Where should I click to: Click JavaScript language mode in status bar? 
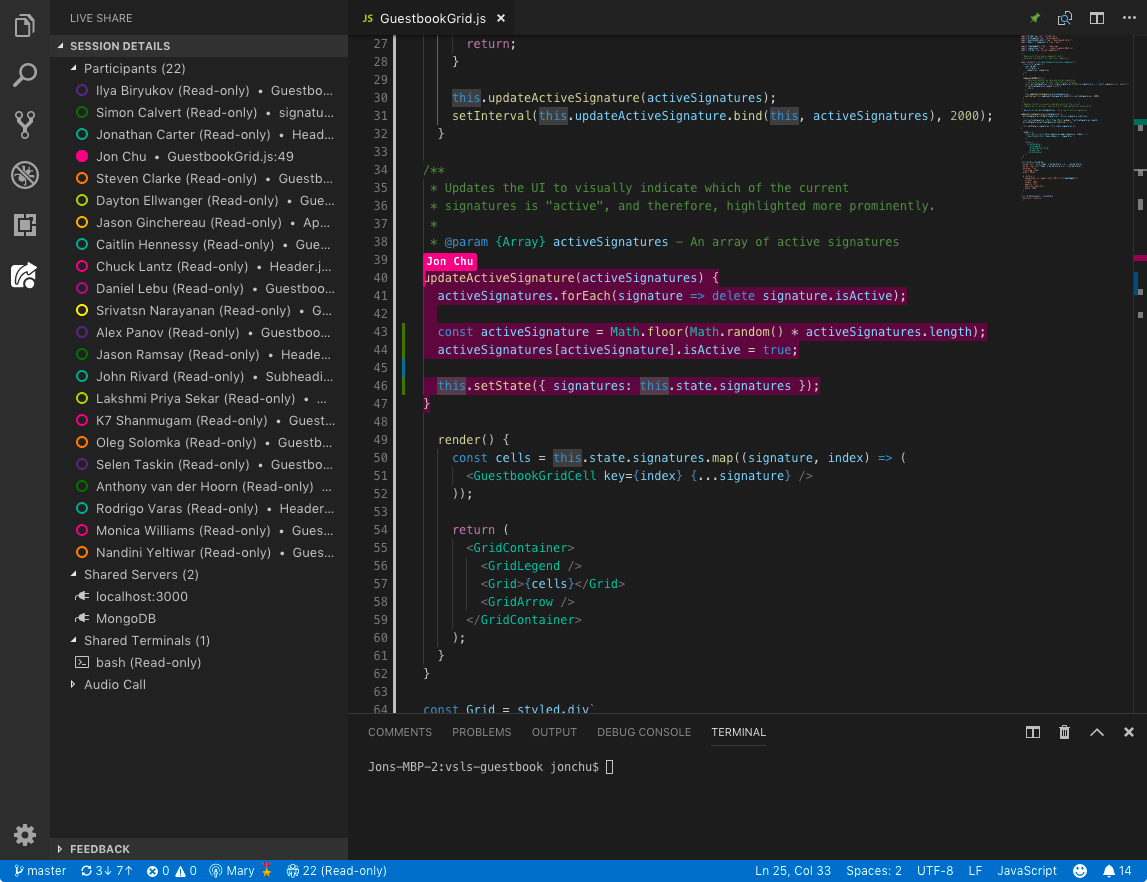(x=1026, y=870)
